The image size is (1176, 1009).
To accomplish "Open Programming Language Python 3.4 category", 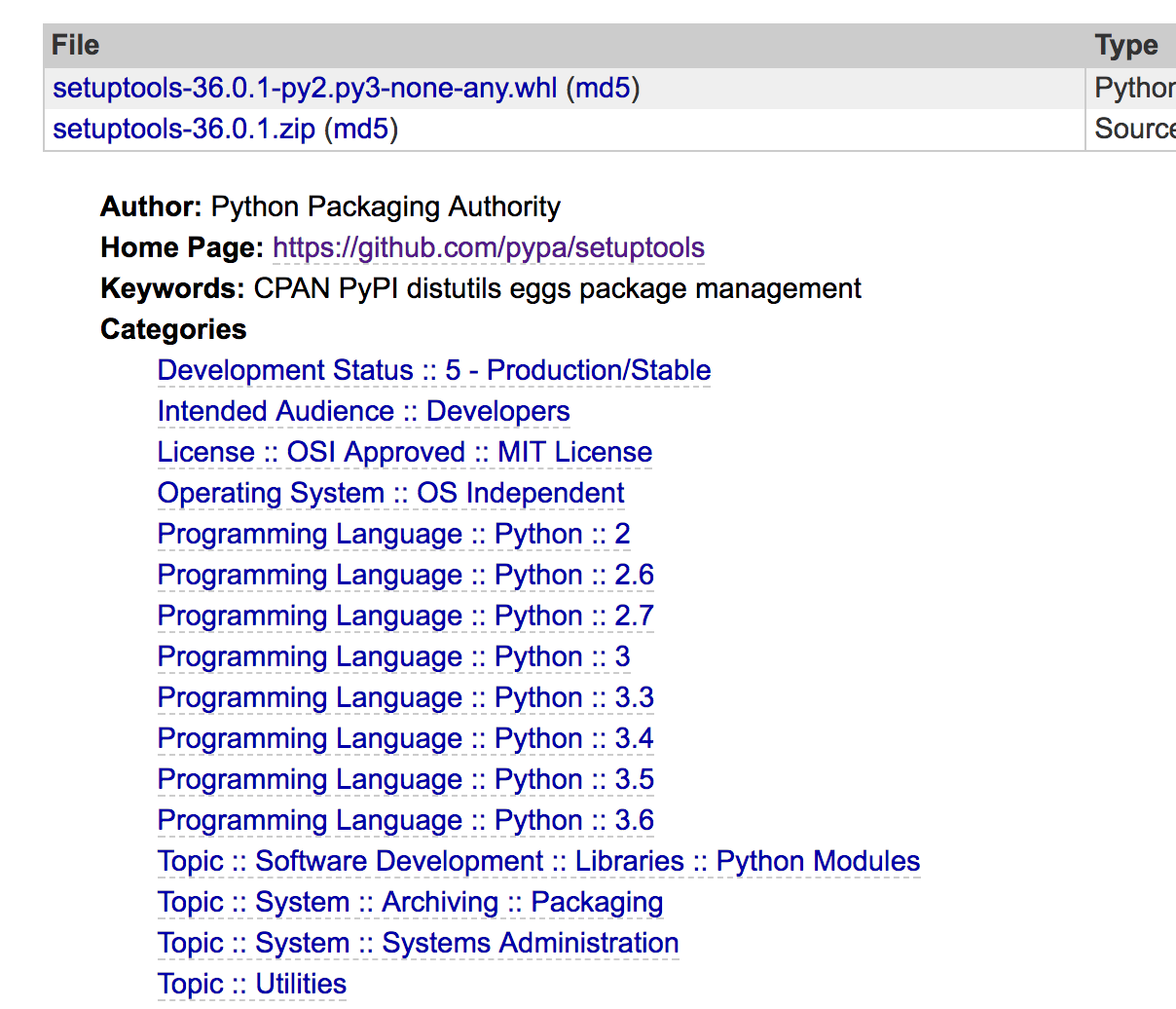I will pyautogui.click(x=406, y=738).
